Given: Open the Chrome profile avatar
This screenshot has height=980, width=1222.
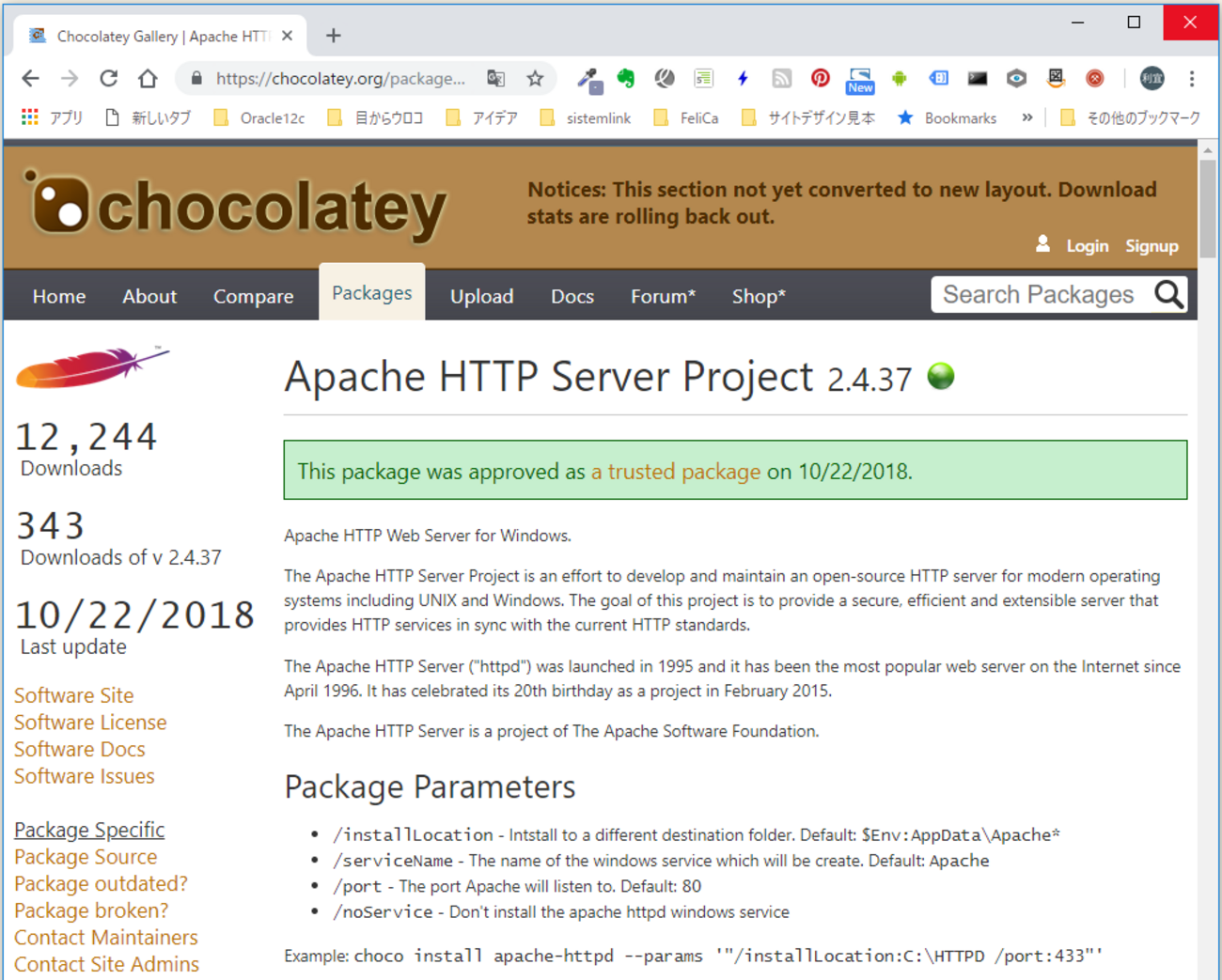Looking at the screenshot, I should pos(1152,79).
